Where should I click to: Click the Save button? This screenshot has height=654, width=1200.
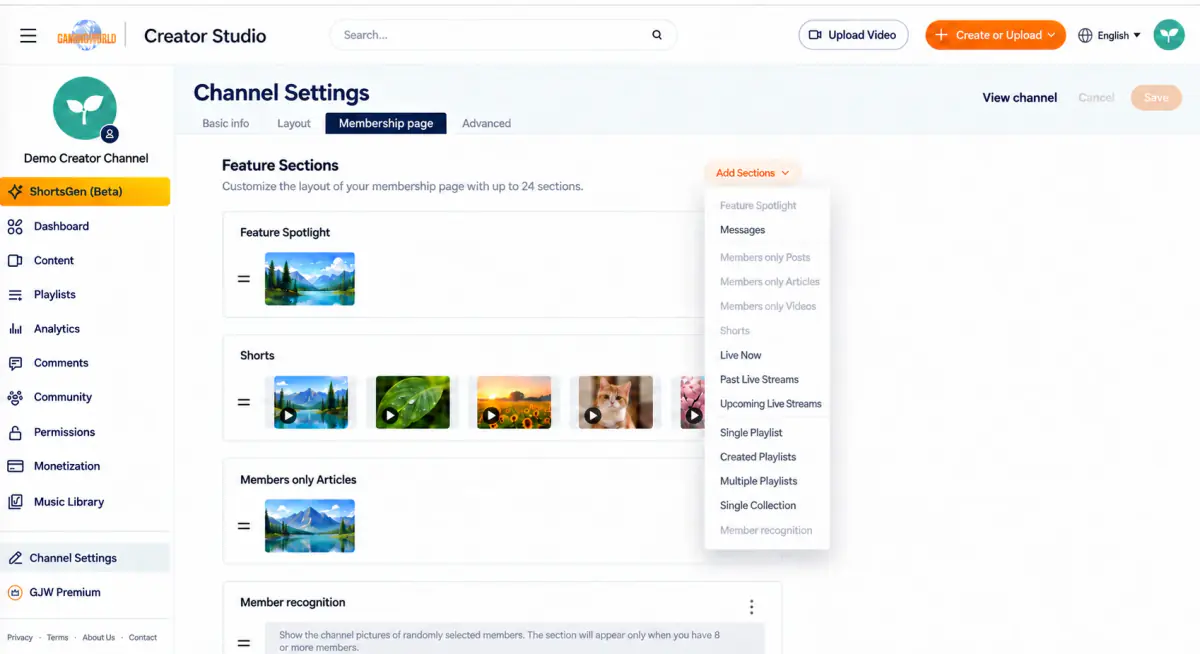[1156, 97]
